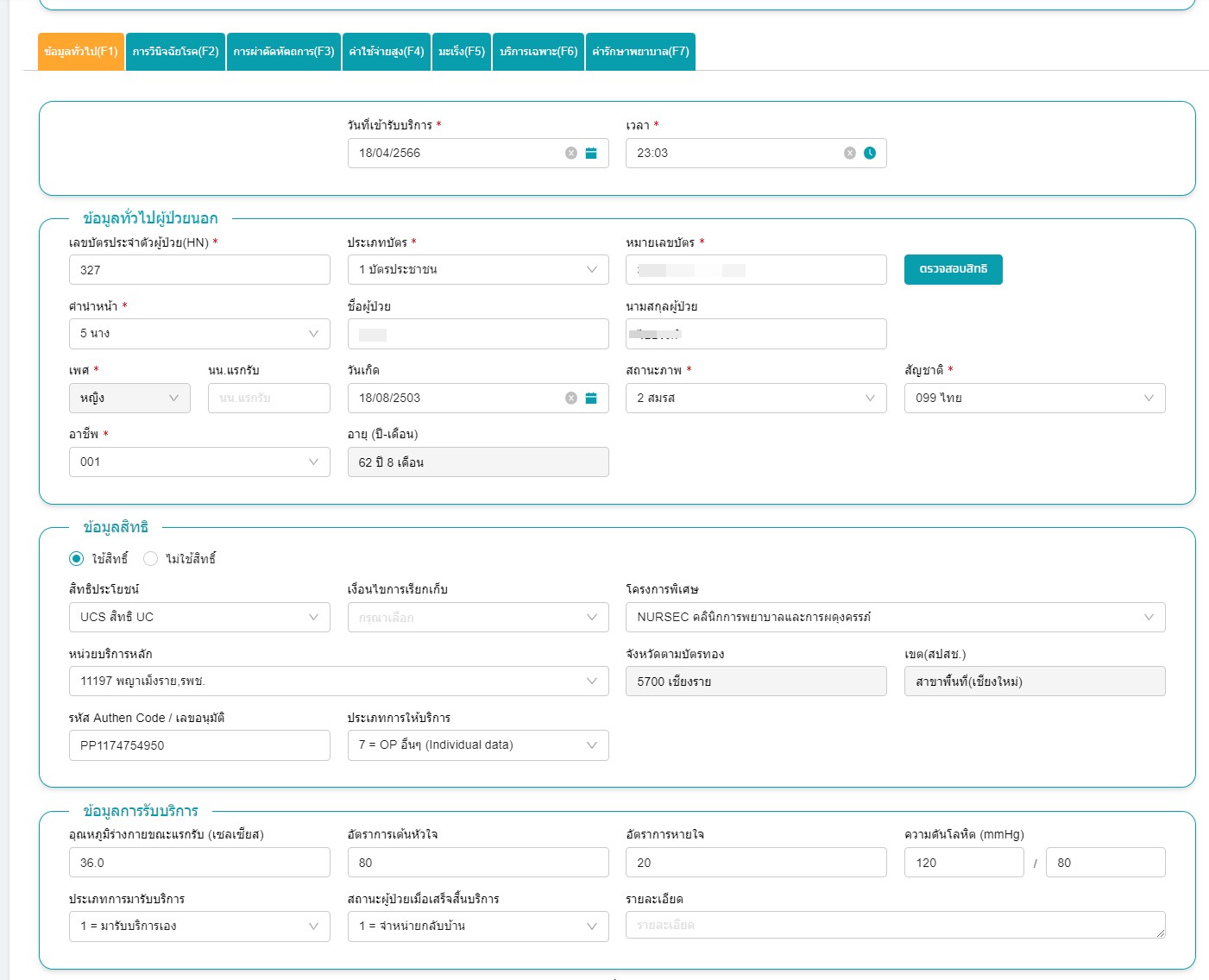Image resolution: width=1209 pixels, height=980 pixels.
Task: Select the ใช้สิทธิ์ radio option
Action: click(76, 558)
